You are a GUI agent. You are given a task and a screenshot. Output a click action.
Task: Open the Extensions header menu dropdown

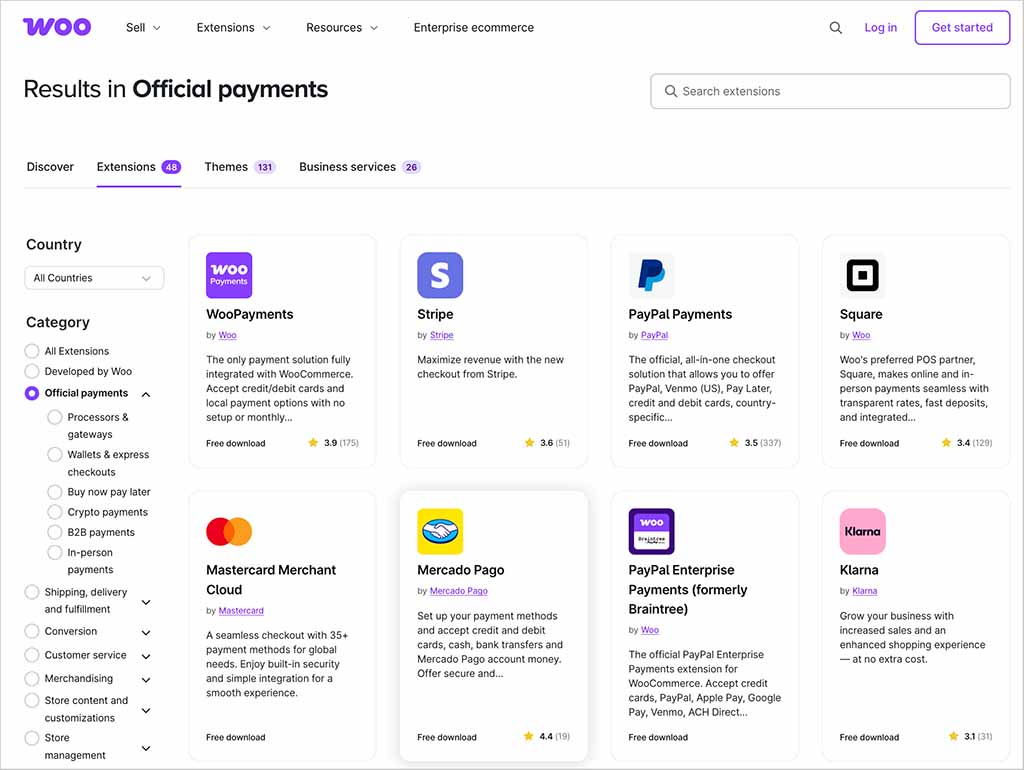click(x=233, y=27)
